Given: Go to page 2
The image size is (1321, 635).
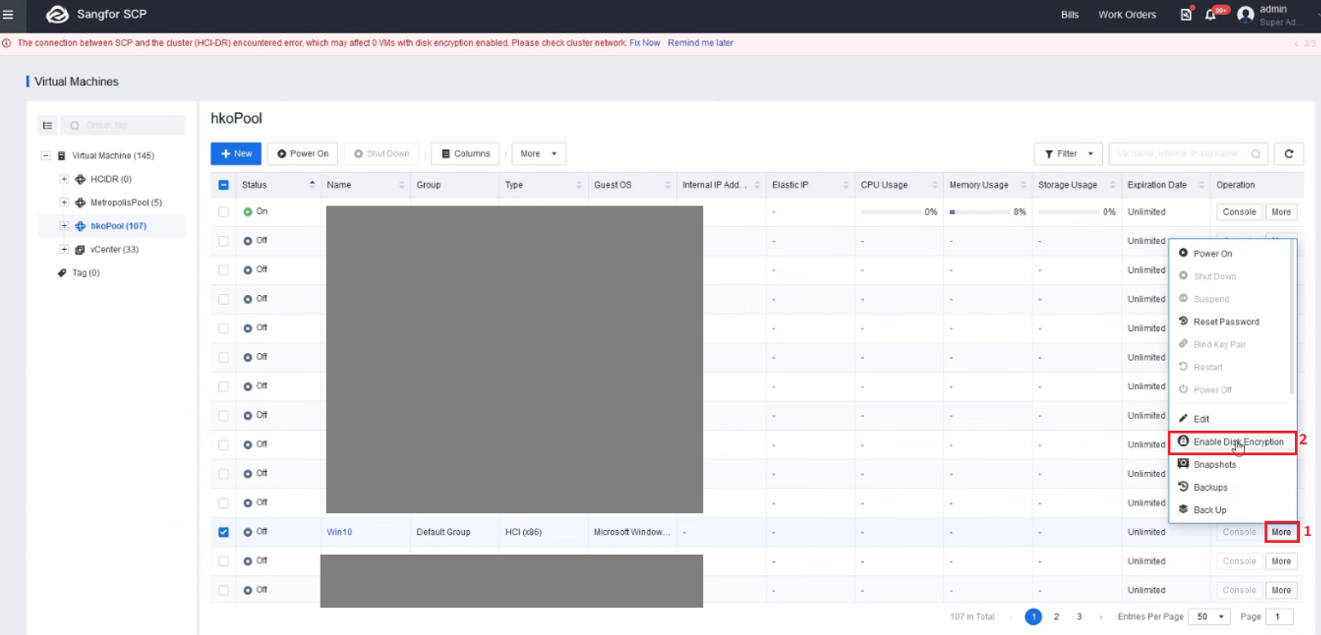Looking at the screenshot, I should [1056, 617].
